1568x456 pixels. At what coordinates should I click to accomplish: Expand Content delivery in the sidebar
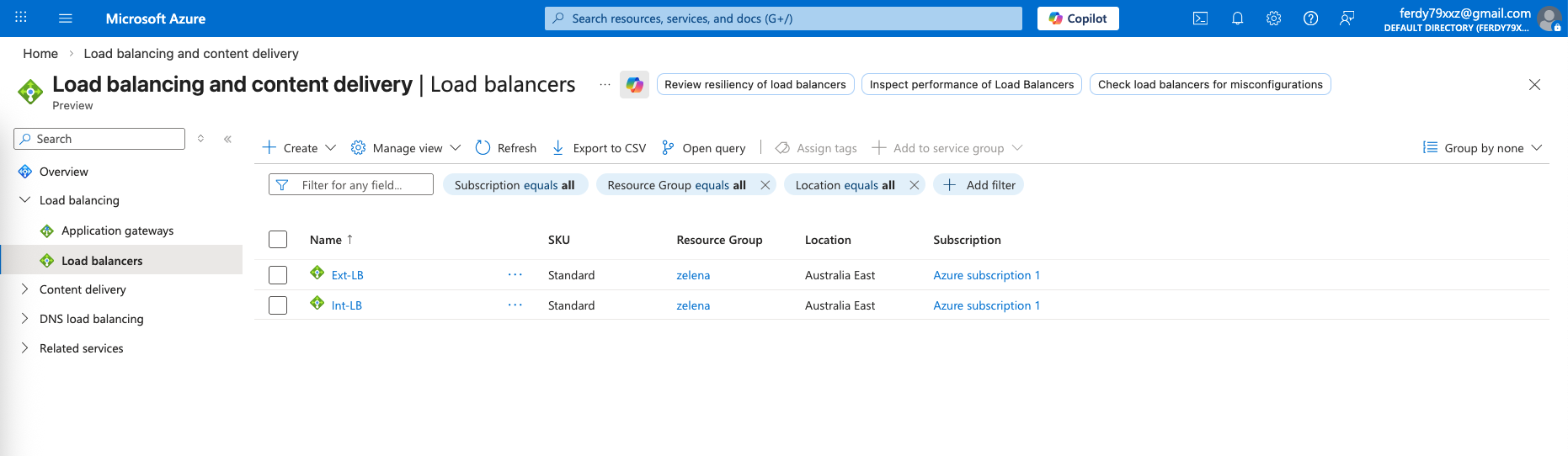tap(83, 289)
